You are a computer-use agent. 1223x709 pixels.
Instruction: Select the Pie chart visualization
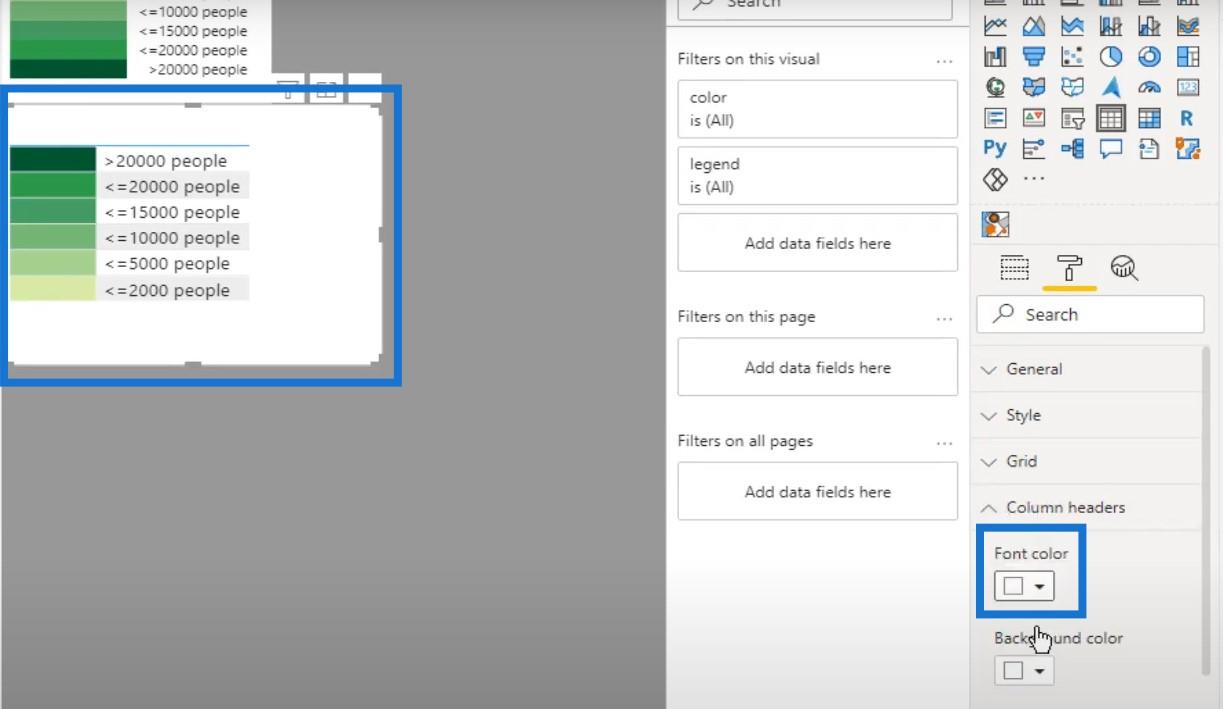pyautogui.click(x=1111, y=56)
